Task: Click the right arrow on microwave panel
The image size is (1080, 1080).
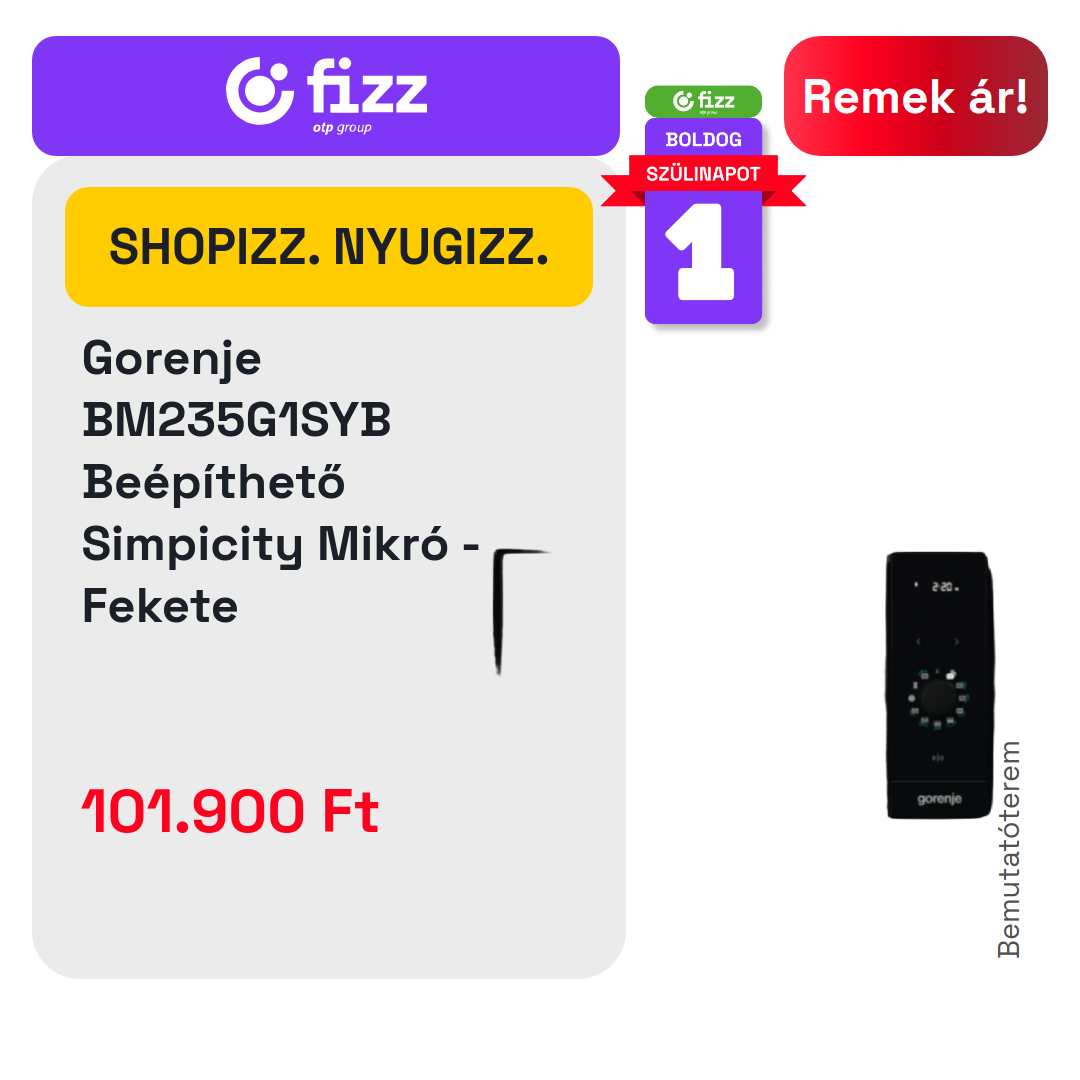Action: click(957, 641)
